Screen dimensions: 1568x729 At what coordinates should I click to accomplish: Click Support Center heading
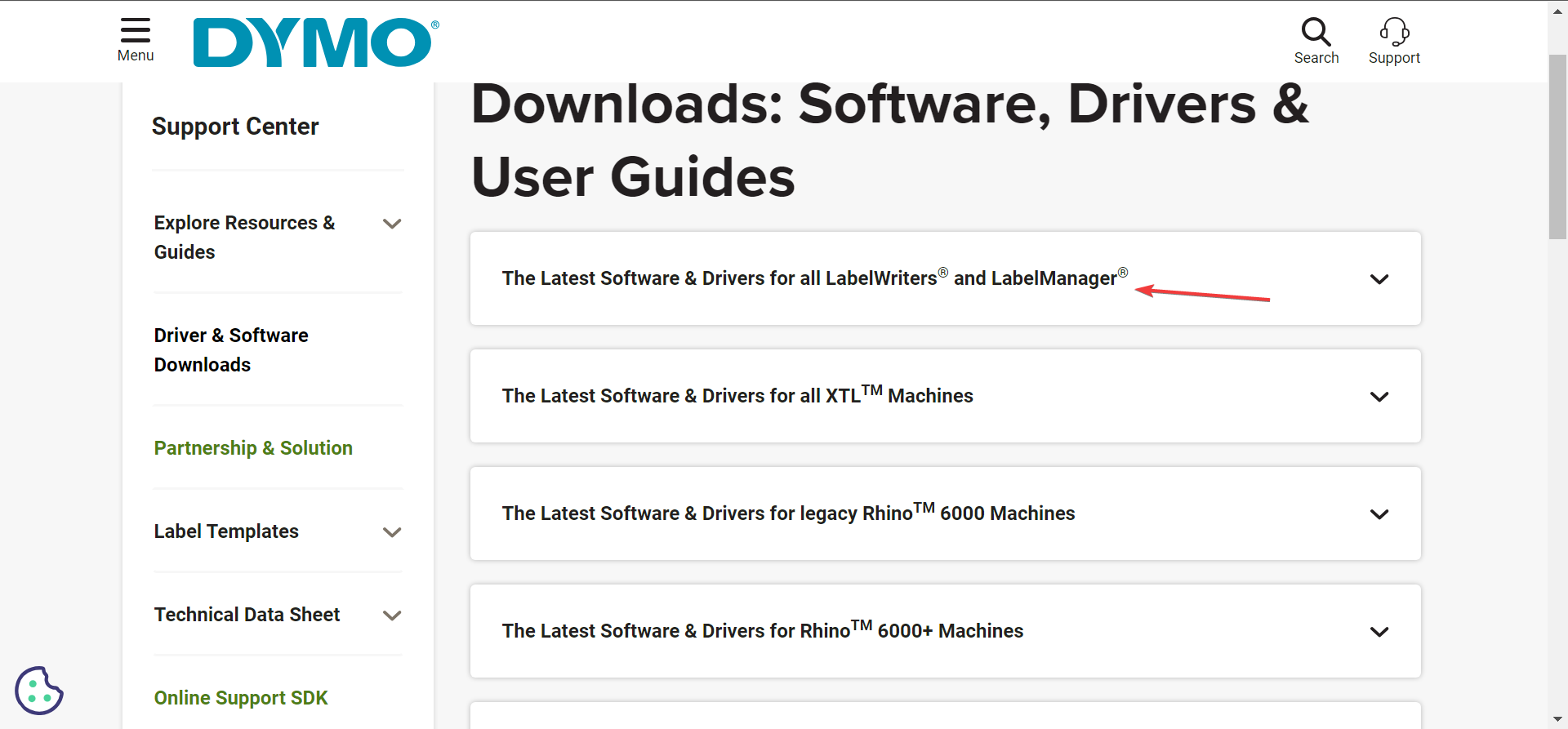[x=235, y=127]
